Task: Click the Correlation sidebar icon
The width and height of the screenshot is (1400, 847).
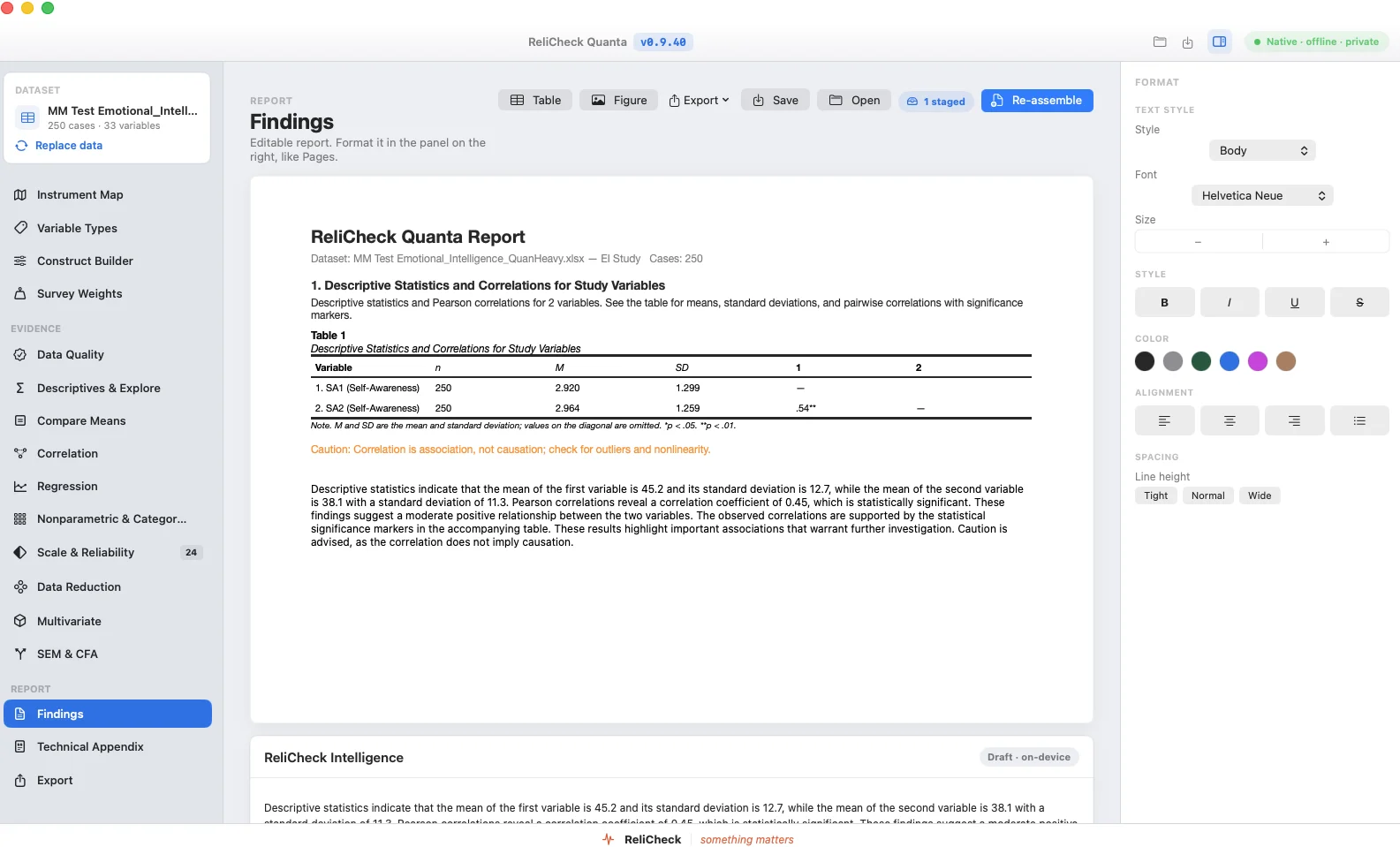Action: pos(20,453)
